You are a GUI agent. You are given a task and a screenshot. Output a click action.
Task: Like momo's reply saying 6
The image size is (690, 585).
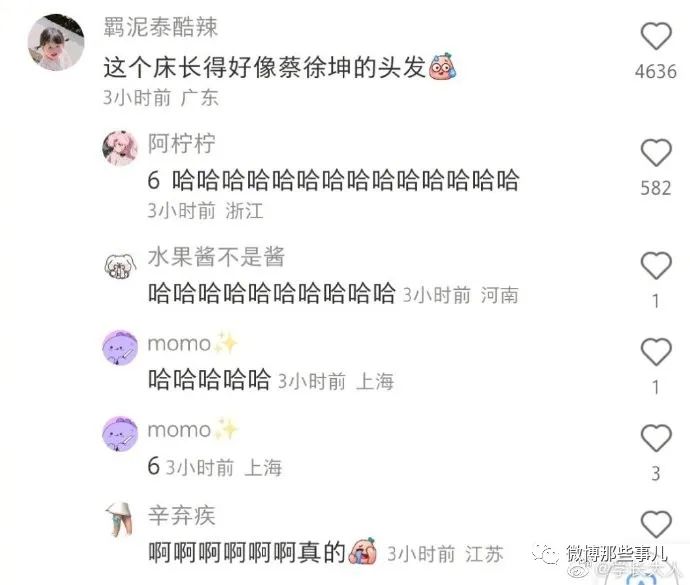click(656, 438)
